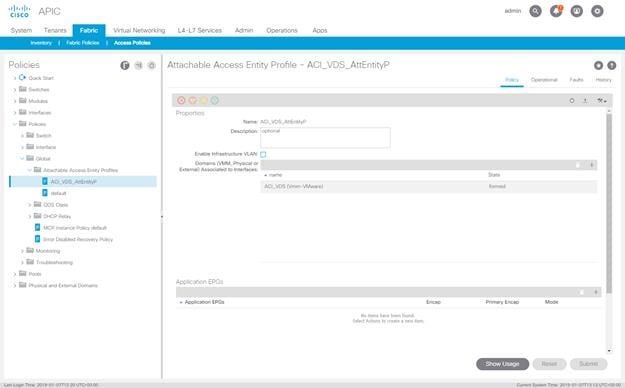Click the Reset button
Screen dimensions: 625x388
pyautogui.click(x=549, y=364)
